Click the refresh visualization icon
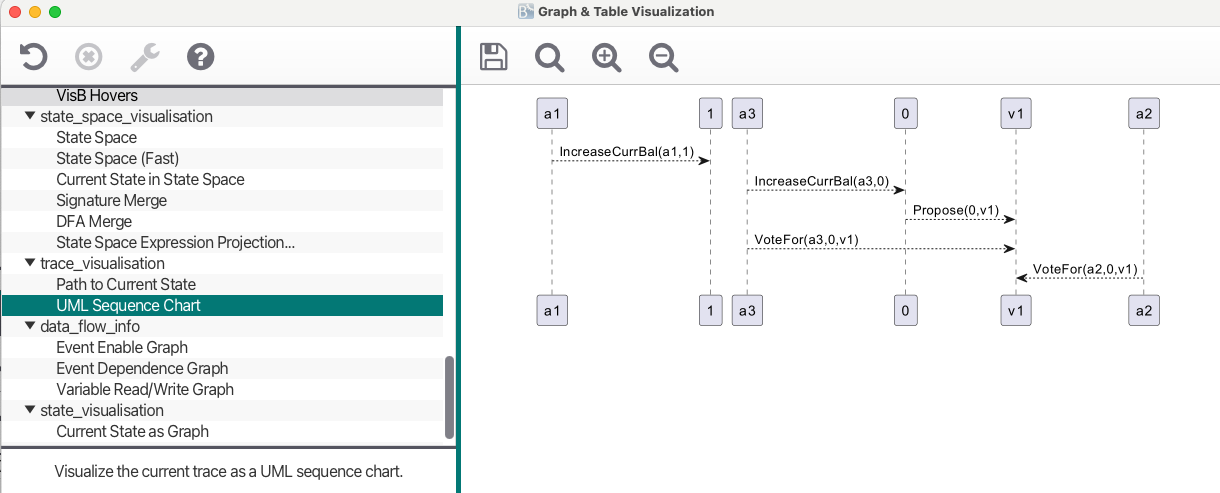1220x493 pixels. click(33, 57)
